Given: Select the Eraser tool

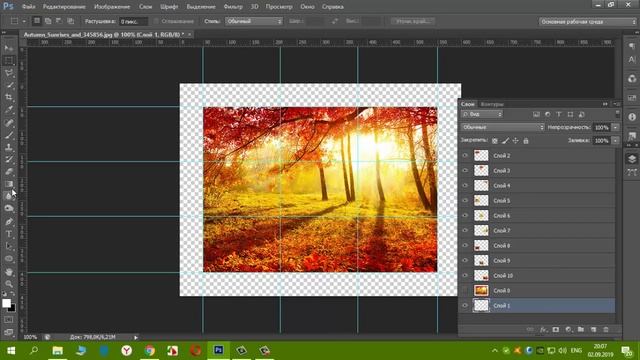Looking at the screenshot, I should click(9, 171).
